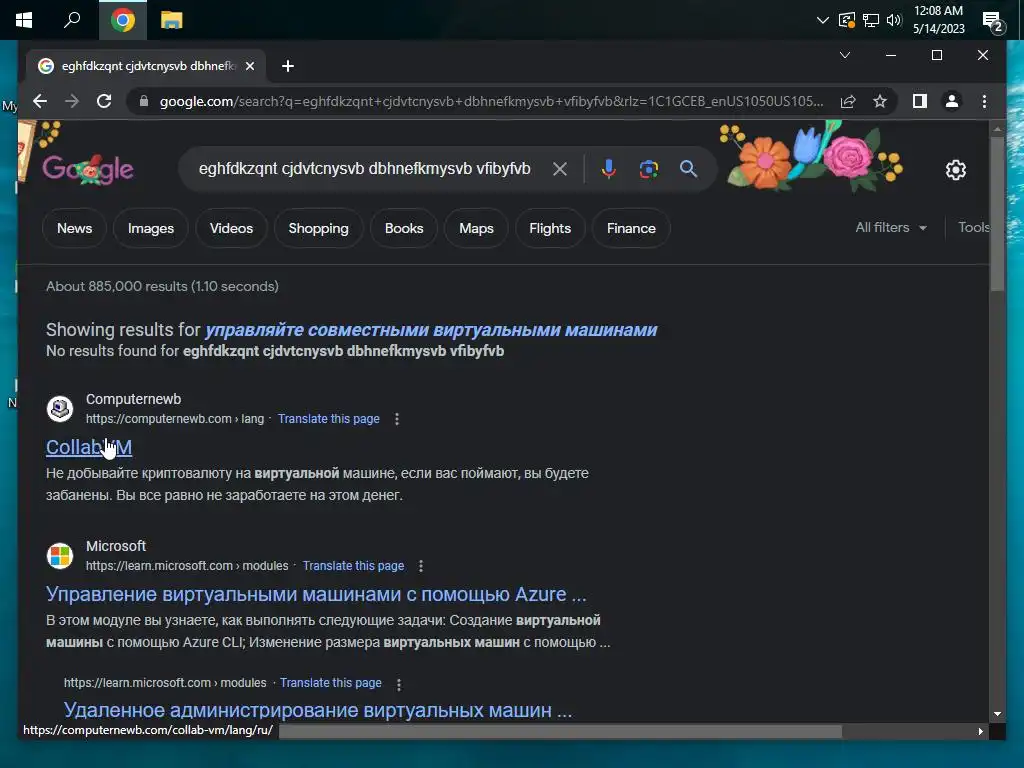Open the notification center

pos(993,22)
